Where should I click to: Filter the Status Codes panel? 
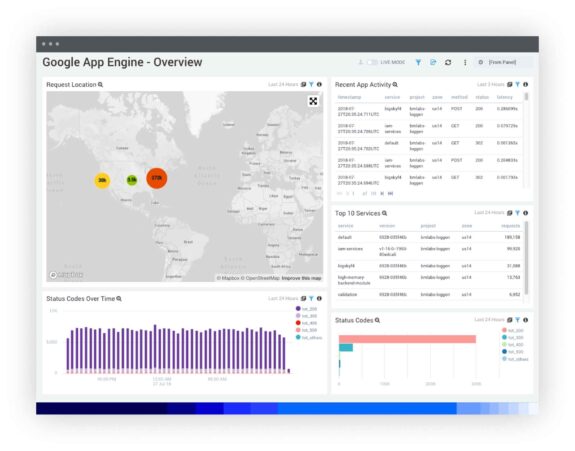point(517,320)
